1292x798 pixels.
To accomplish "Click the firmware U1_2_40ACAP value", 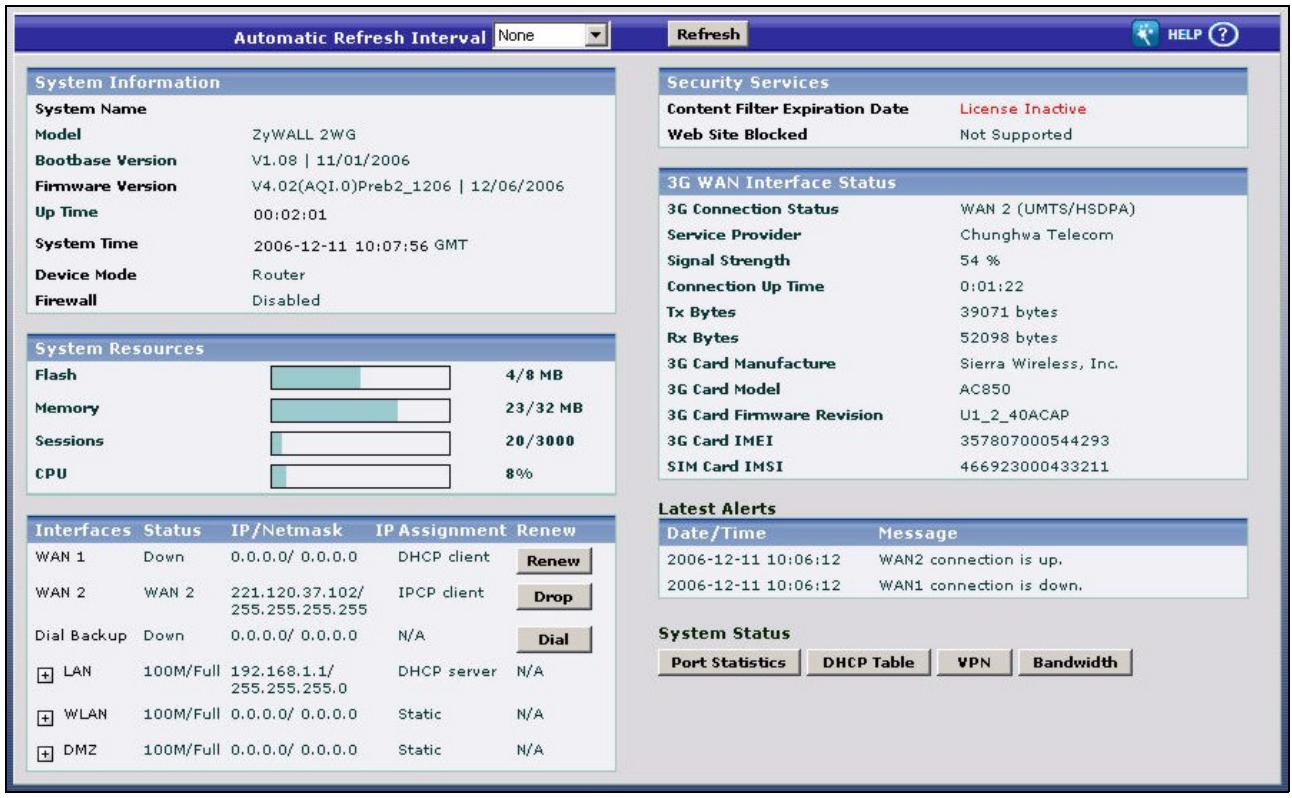I will [x=1012, y=415].
